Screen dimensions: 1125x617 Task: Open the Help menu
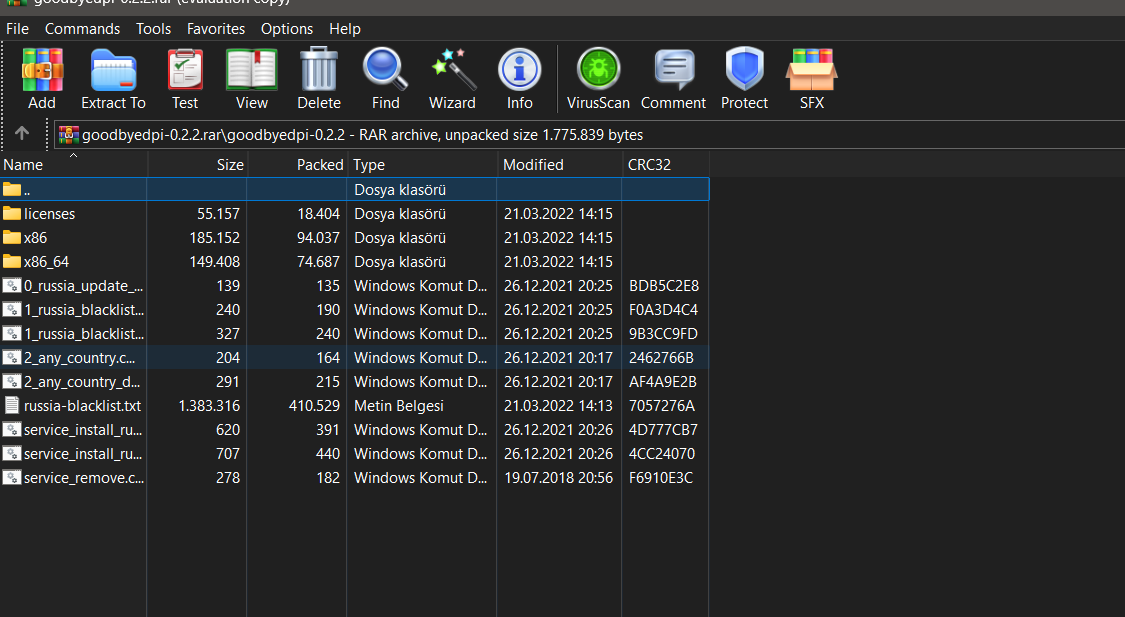tap(344, 29)
